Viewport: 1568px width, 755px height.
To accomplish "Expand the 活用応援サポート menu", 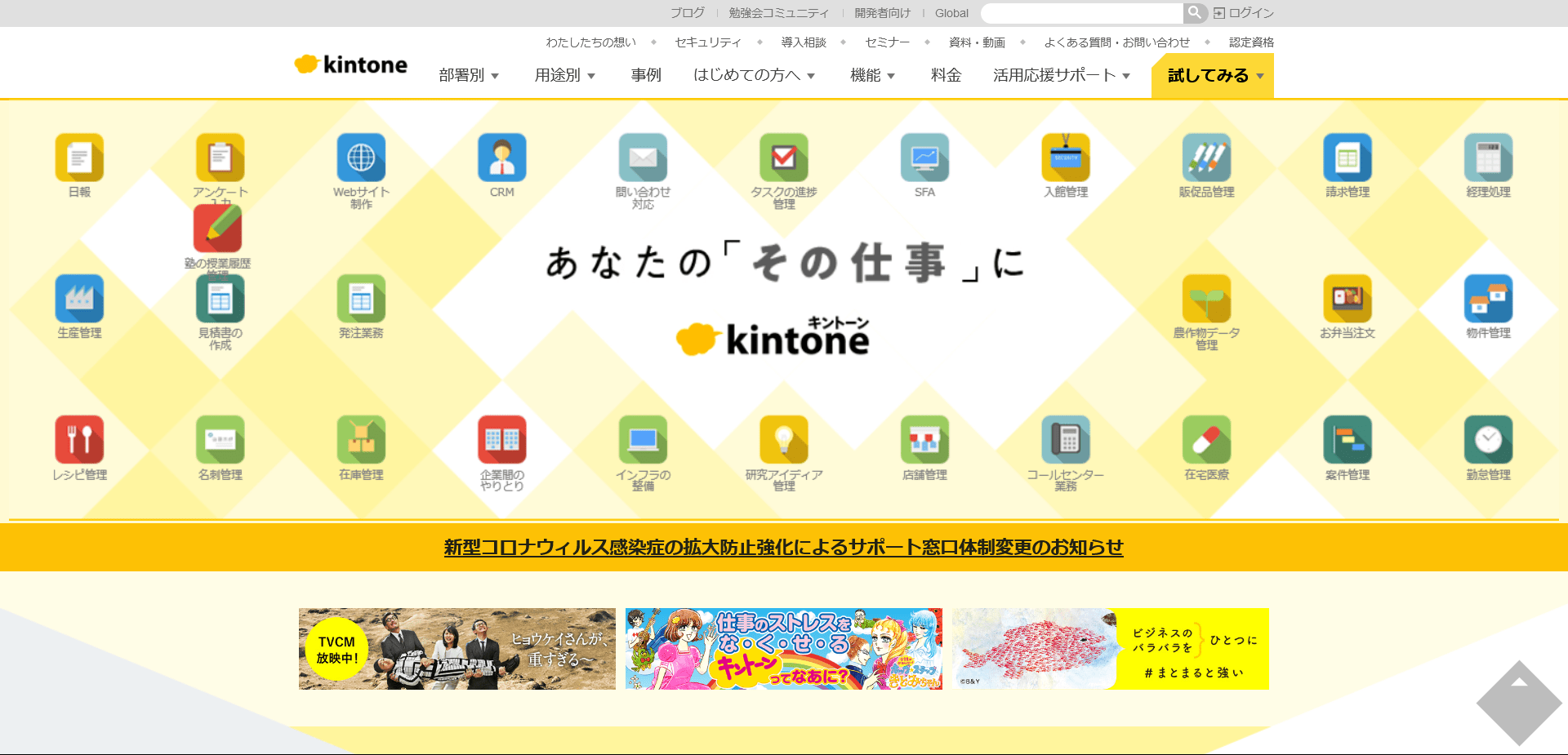I will coord(1061,75).
